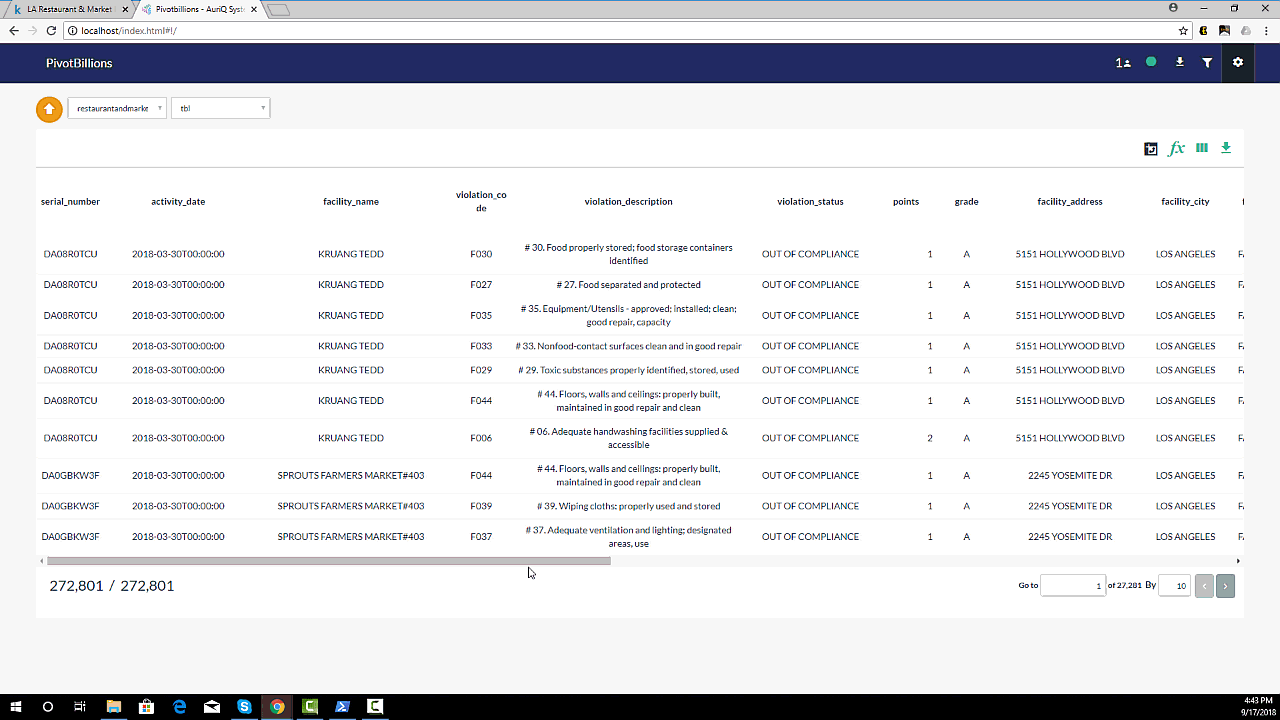Click the rows-per-page By field
The width and height of the screenshot is (1280, 720).
point(1174,586)
